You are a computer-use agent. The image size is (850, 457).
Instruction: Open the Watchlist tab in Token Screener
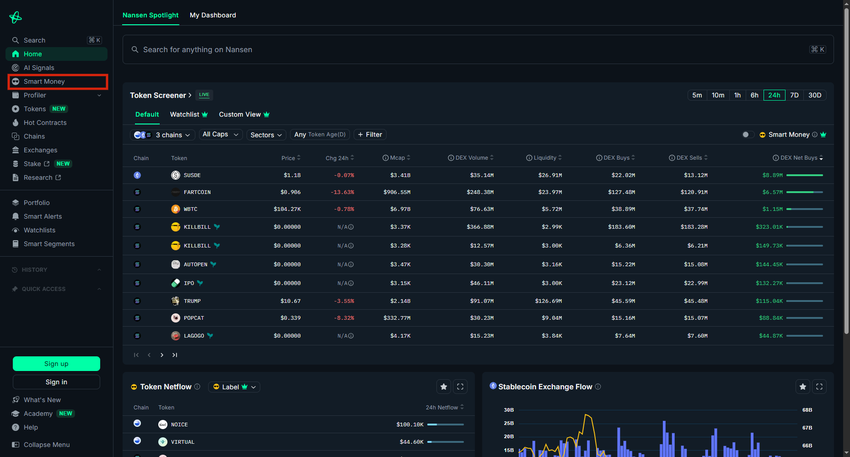tap(188, 115)
